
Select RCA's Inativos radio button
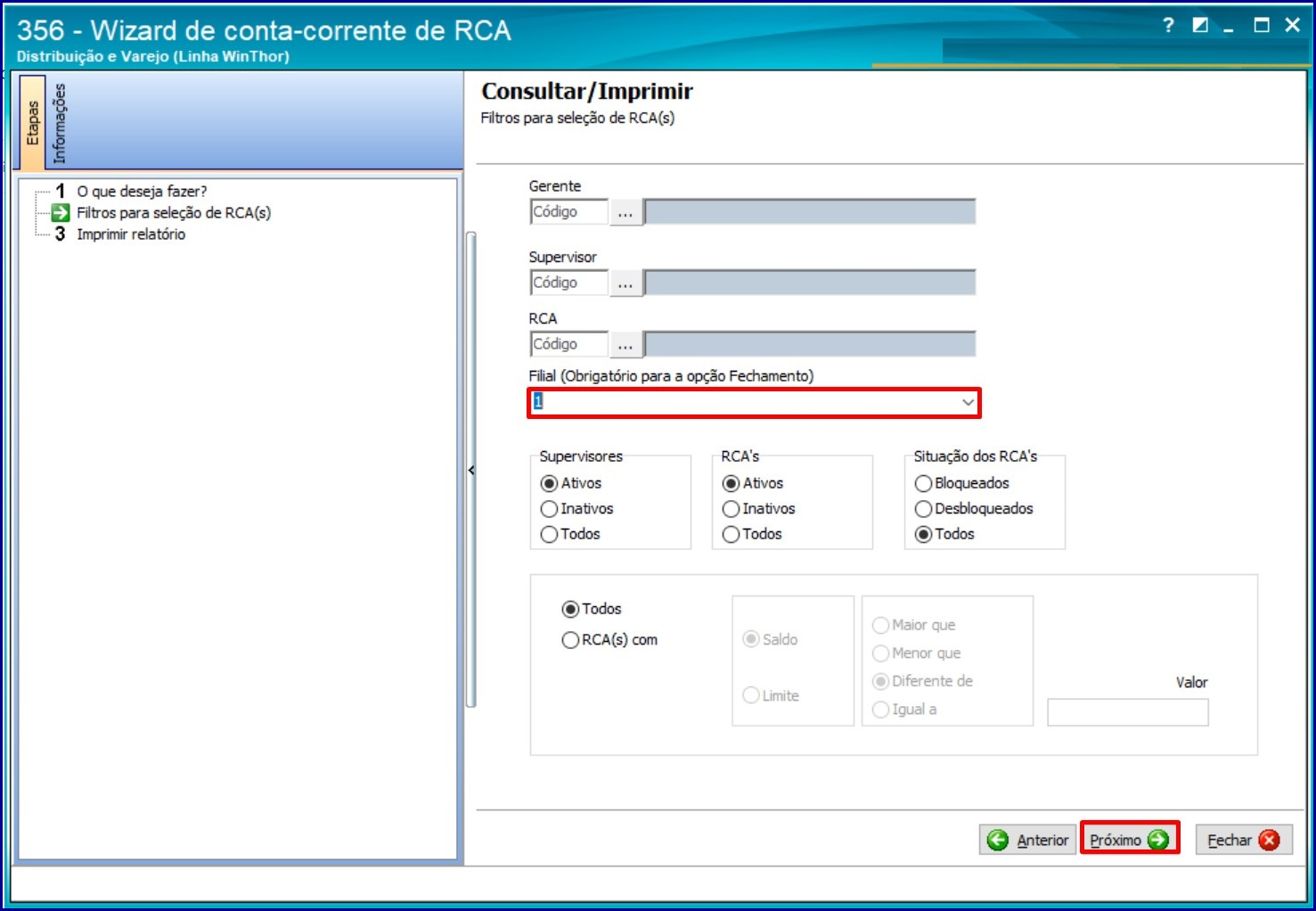coord(731,509)
